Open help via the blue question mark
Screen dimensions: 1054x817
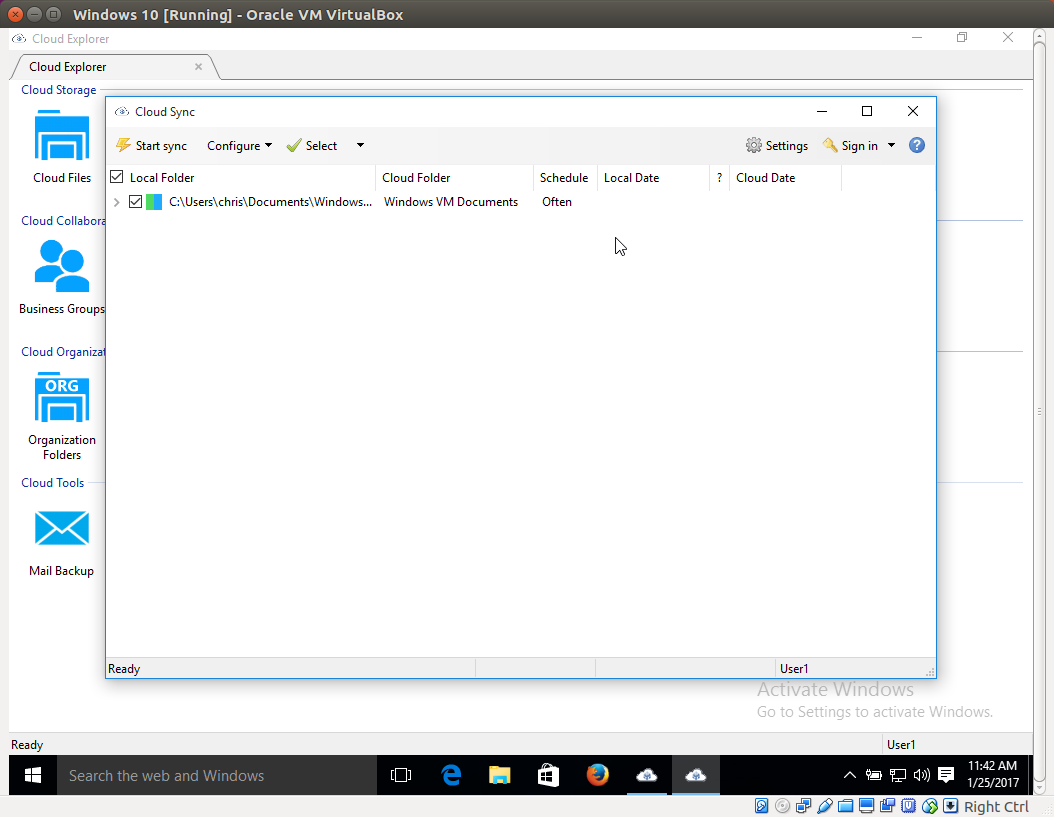917,145
